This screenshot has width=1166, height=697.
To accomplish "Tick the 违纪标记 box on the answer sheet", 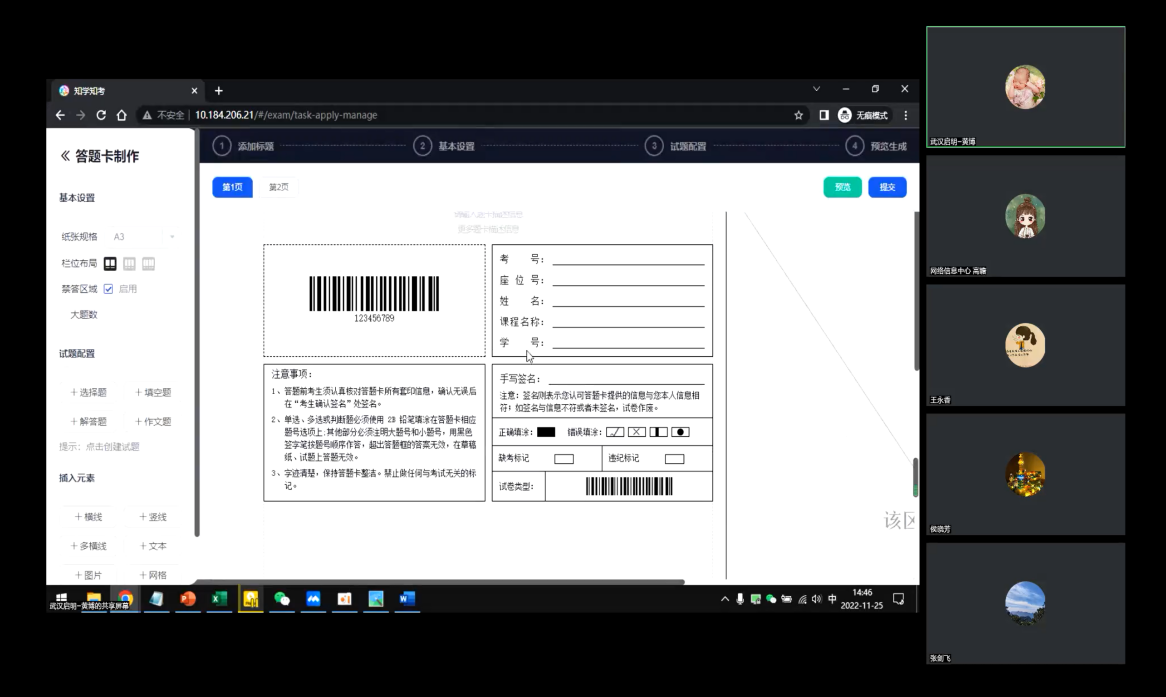I will (x=674, y=459).
